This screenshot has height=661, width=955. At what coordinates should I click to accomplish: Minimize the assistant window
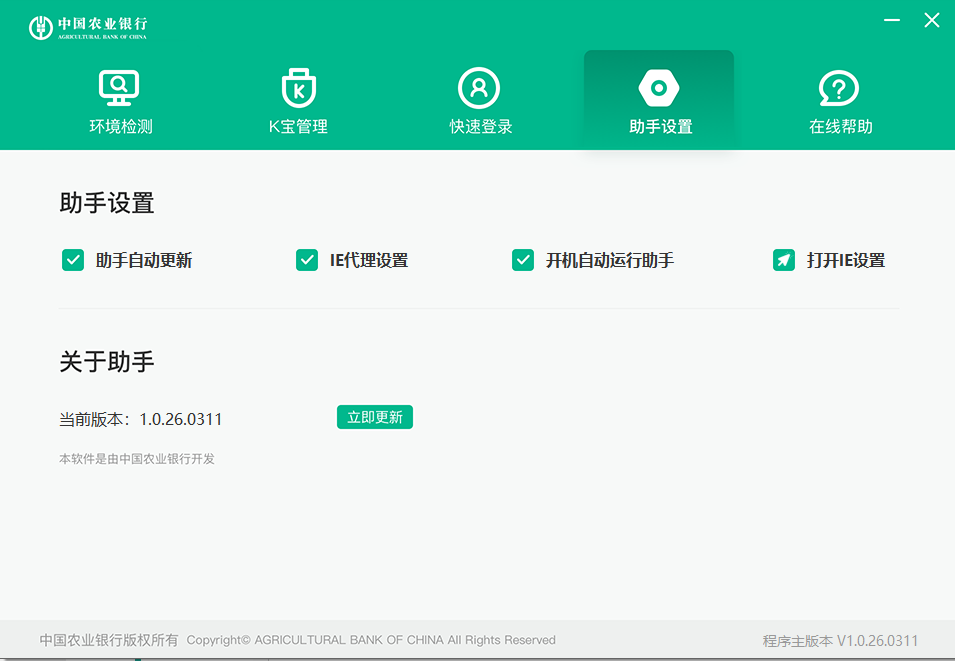point(892,20)
